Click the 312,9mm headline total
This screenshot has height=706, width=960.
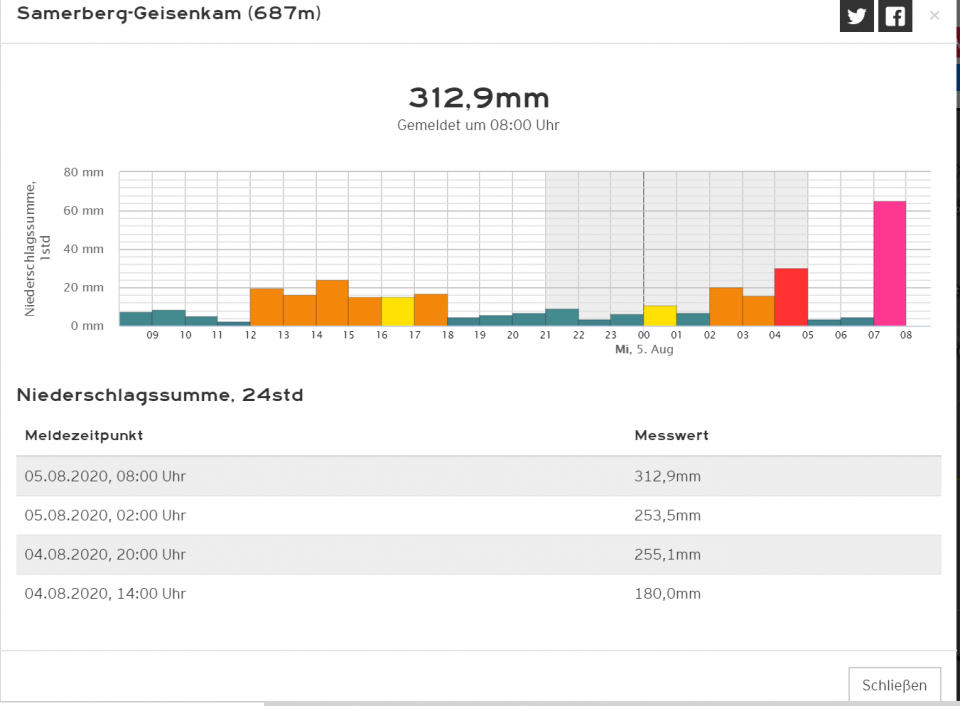pos(478,98)
